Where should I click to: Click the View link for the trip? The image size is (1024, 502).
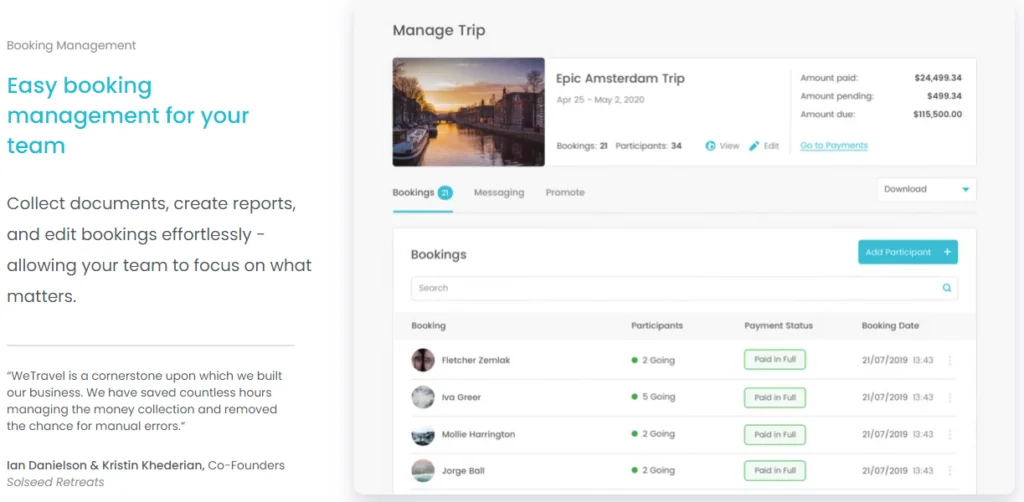722,146
